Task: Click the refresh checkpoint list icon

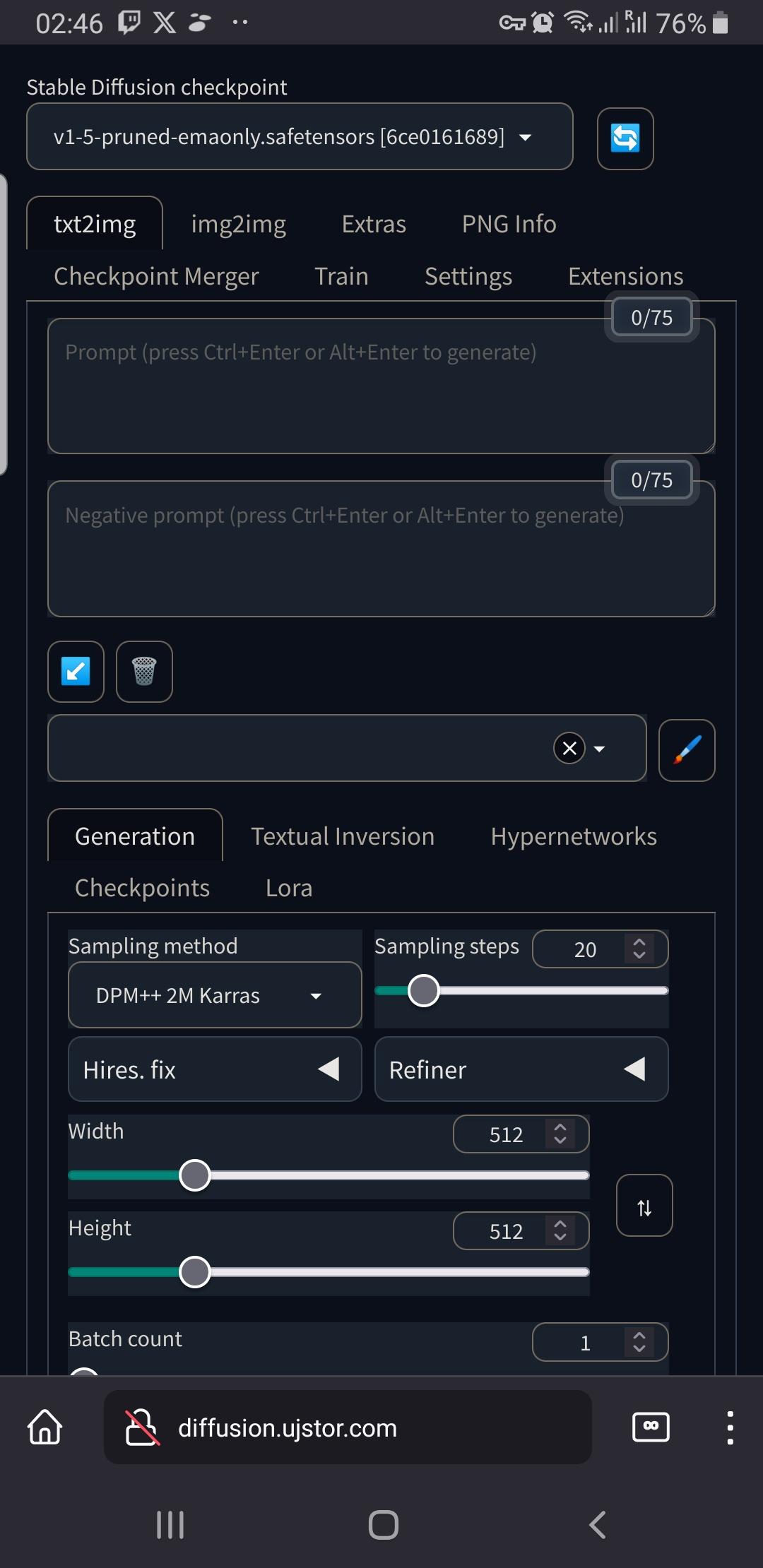Action: (625, 138)
